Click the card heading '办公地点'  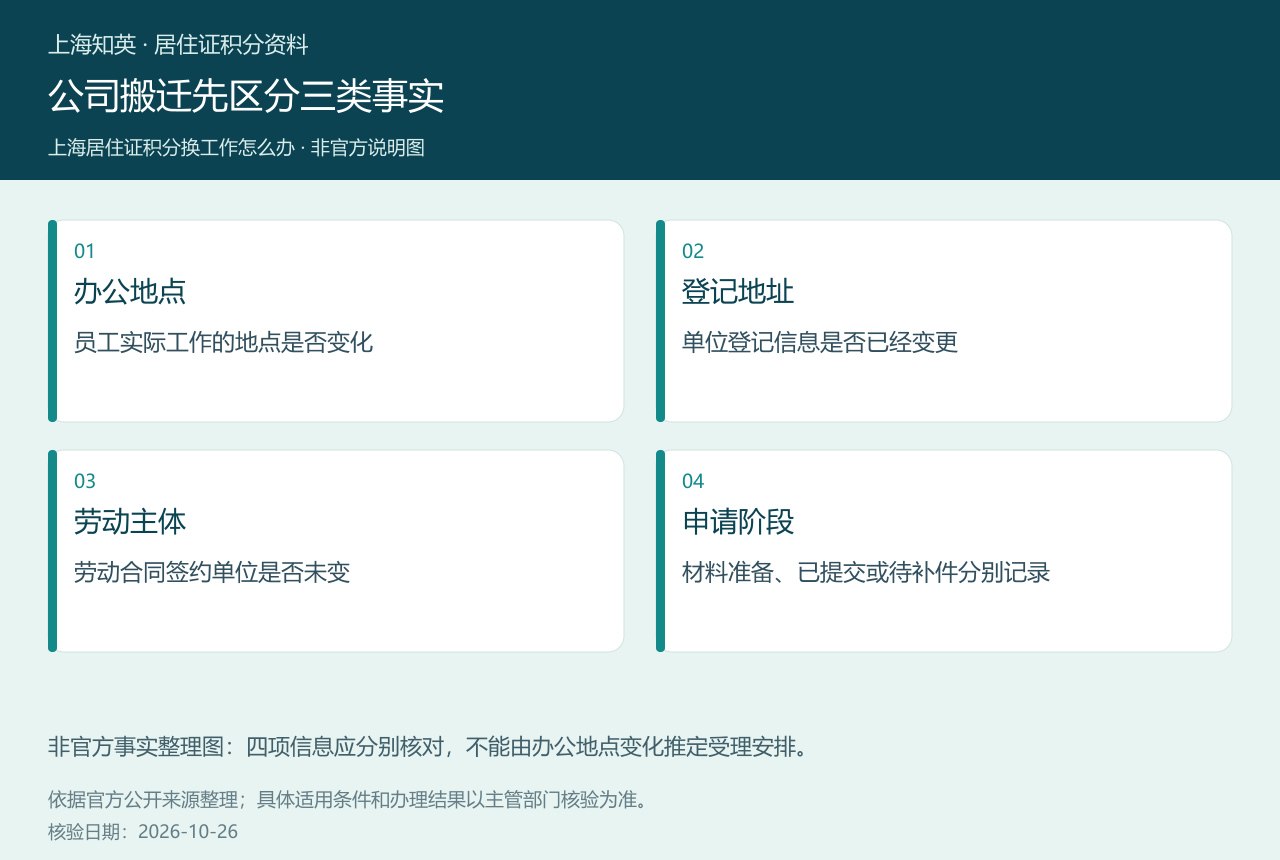click(130, 292)
